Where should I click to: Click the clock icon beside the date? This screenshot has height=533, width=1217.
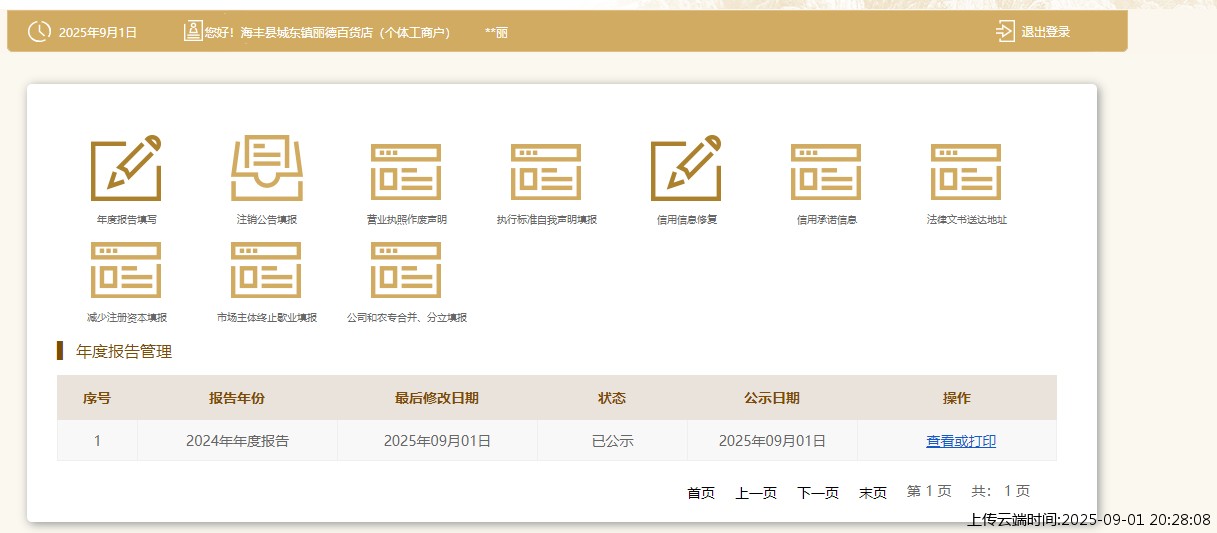tap(39, 32)
